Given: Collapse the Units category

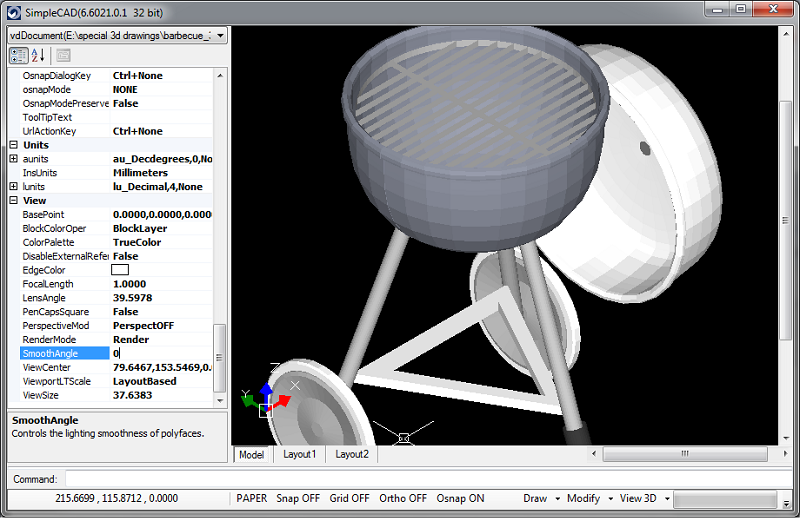Looking at the screenshot, I should point(13,145).
